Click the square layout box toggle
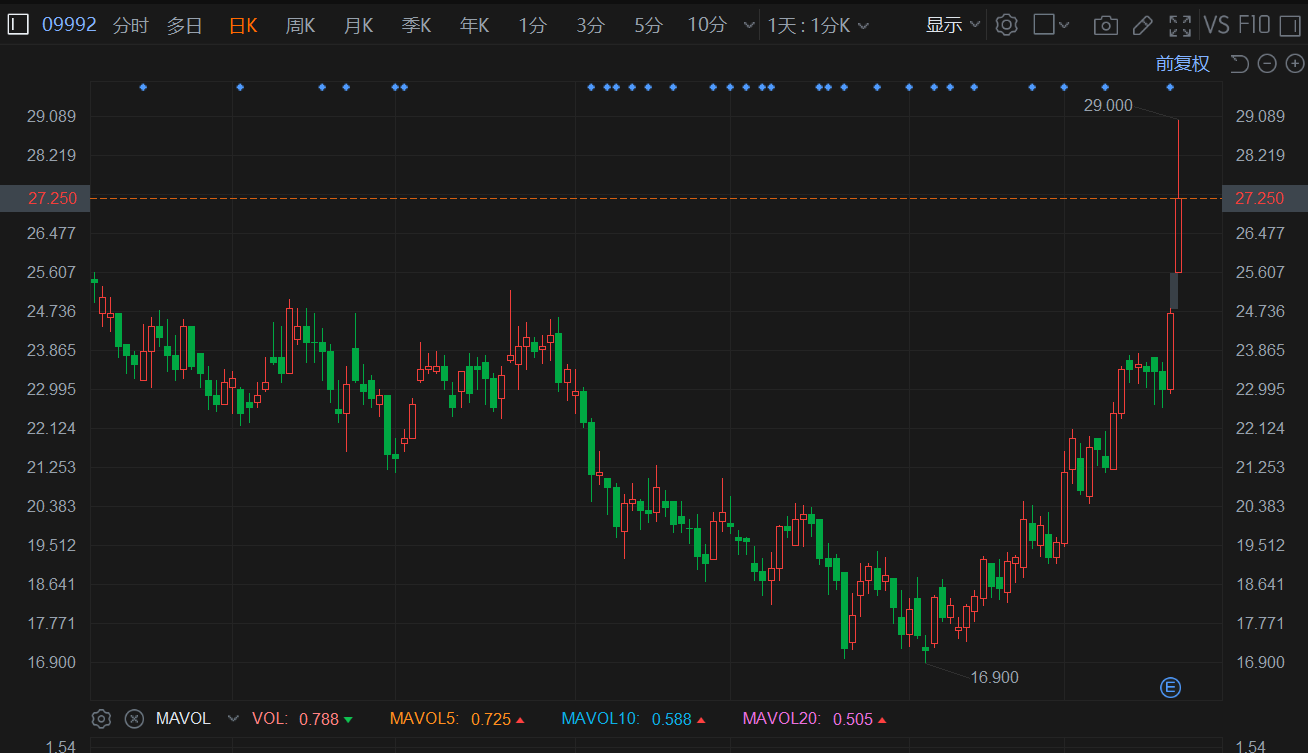 coord(1044,25)
